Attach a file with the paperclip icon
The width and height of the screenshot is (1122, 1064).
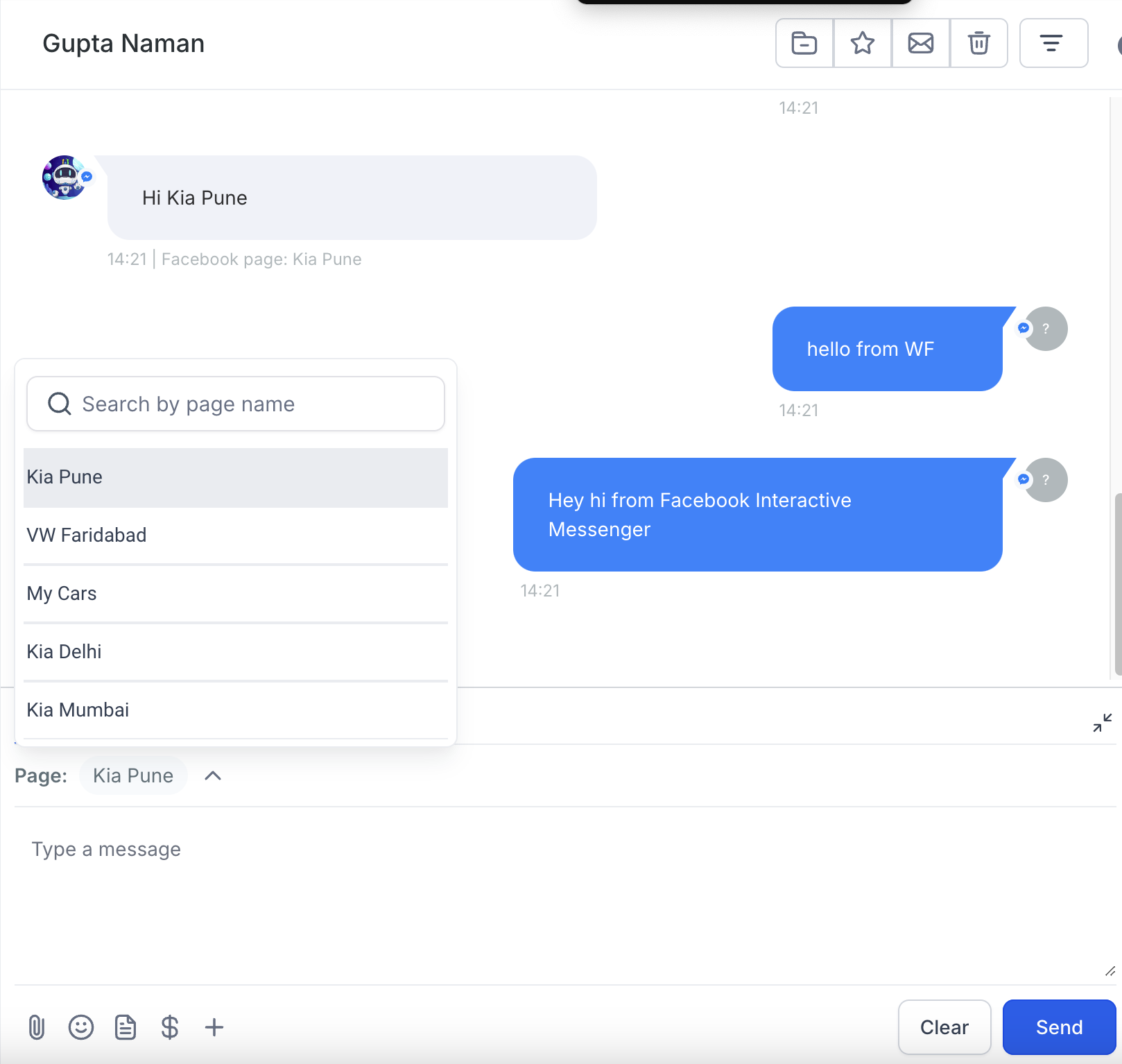pyautogui.click(x=37, y=1027)
